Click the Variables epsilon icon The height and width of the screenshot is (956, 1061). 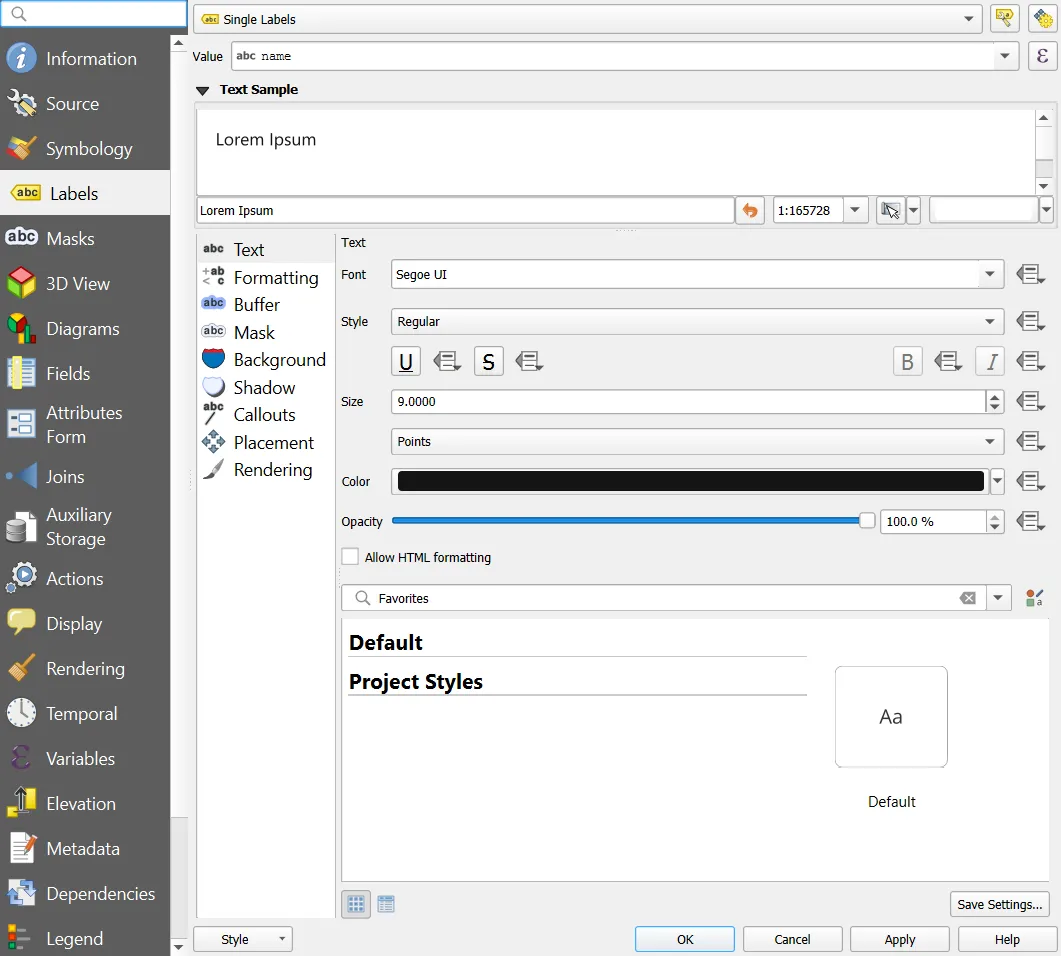pos(21,758)
